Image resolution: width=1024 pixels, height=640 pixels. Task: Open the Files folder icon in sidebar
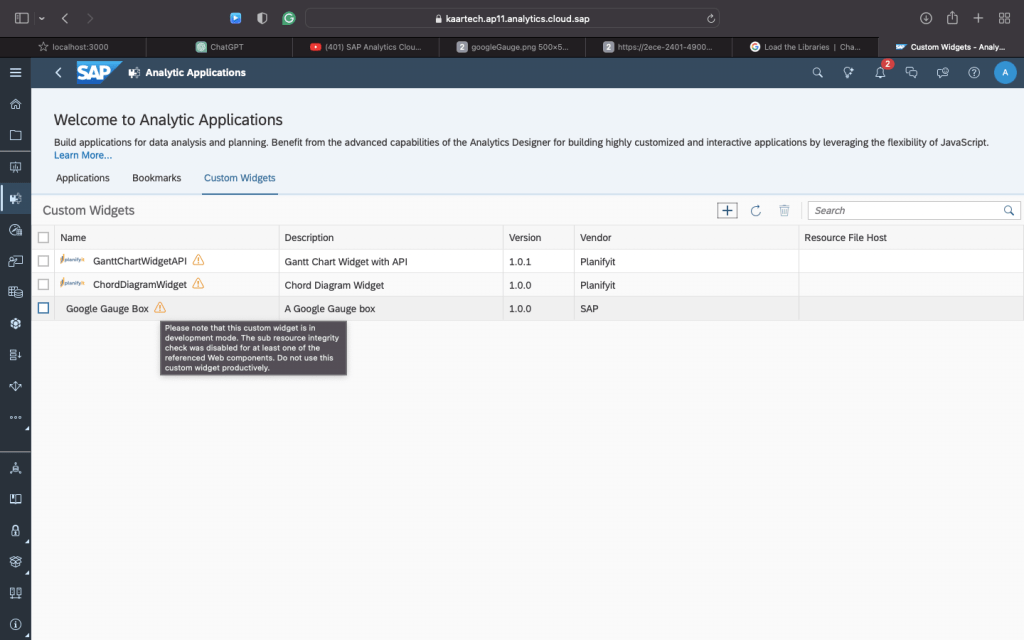click(x=16, y=135)
